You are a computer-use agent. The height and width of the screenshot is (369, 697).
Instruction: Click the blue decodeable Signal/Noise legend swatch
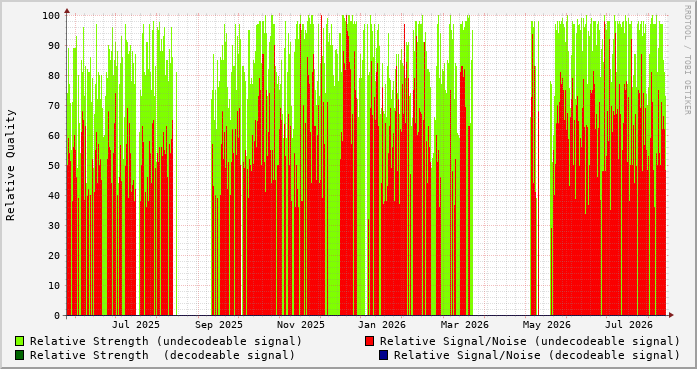tap(384, 355)
